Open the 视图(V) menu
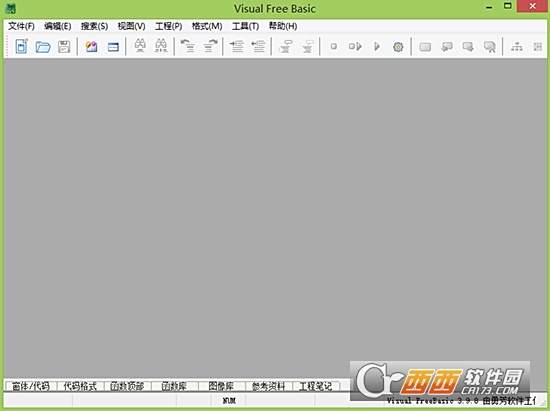 click(x=131, y=26)
